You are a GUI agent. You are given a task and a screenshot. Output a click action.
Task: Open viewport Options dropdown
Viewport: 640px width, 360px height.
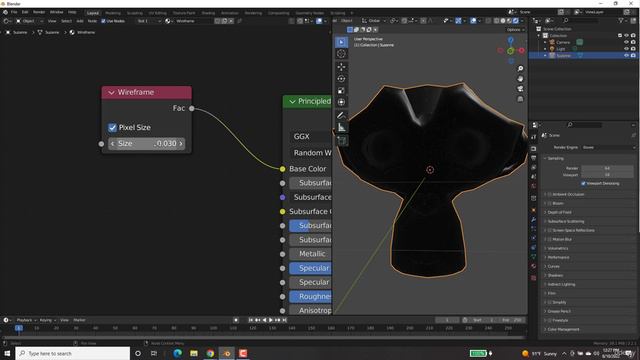point(515,30)
